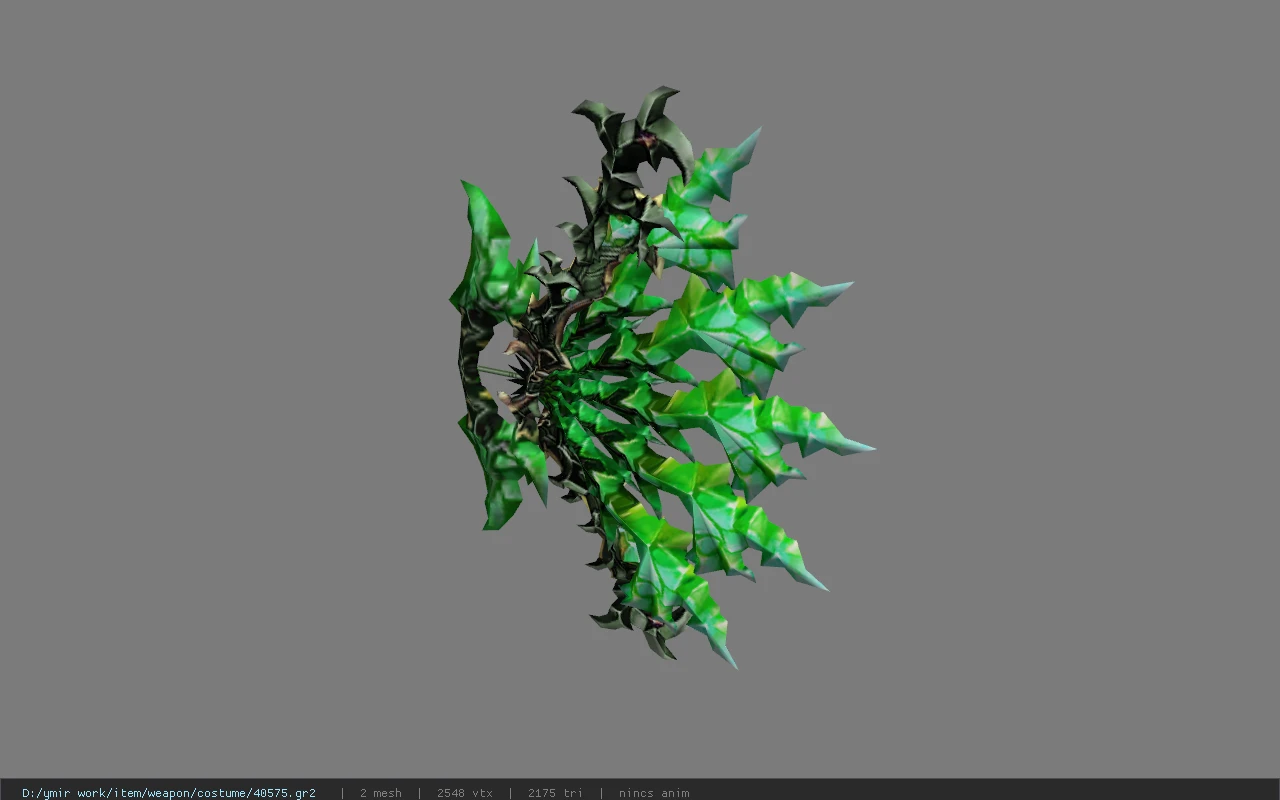Click the '2548 vtx' status entry
Viewport: 1280px width, 800px height.
tap(465, 793)
